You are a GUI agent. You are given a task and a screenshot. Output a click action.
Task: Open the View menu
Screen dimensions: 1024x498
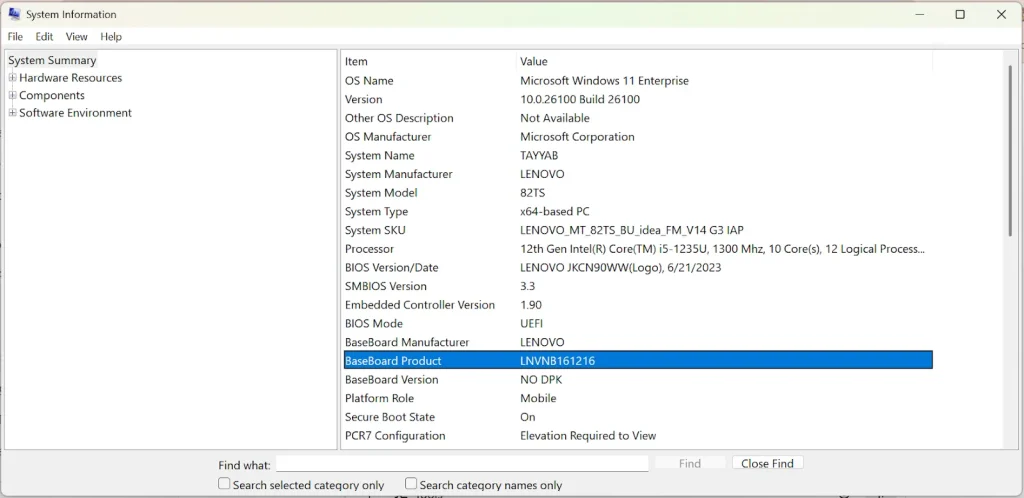77,37
